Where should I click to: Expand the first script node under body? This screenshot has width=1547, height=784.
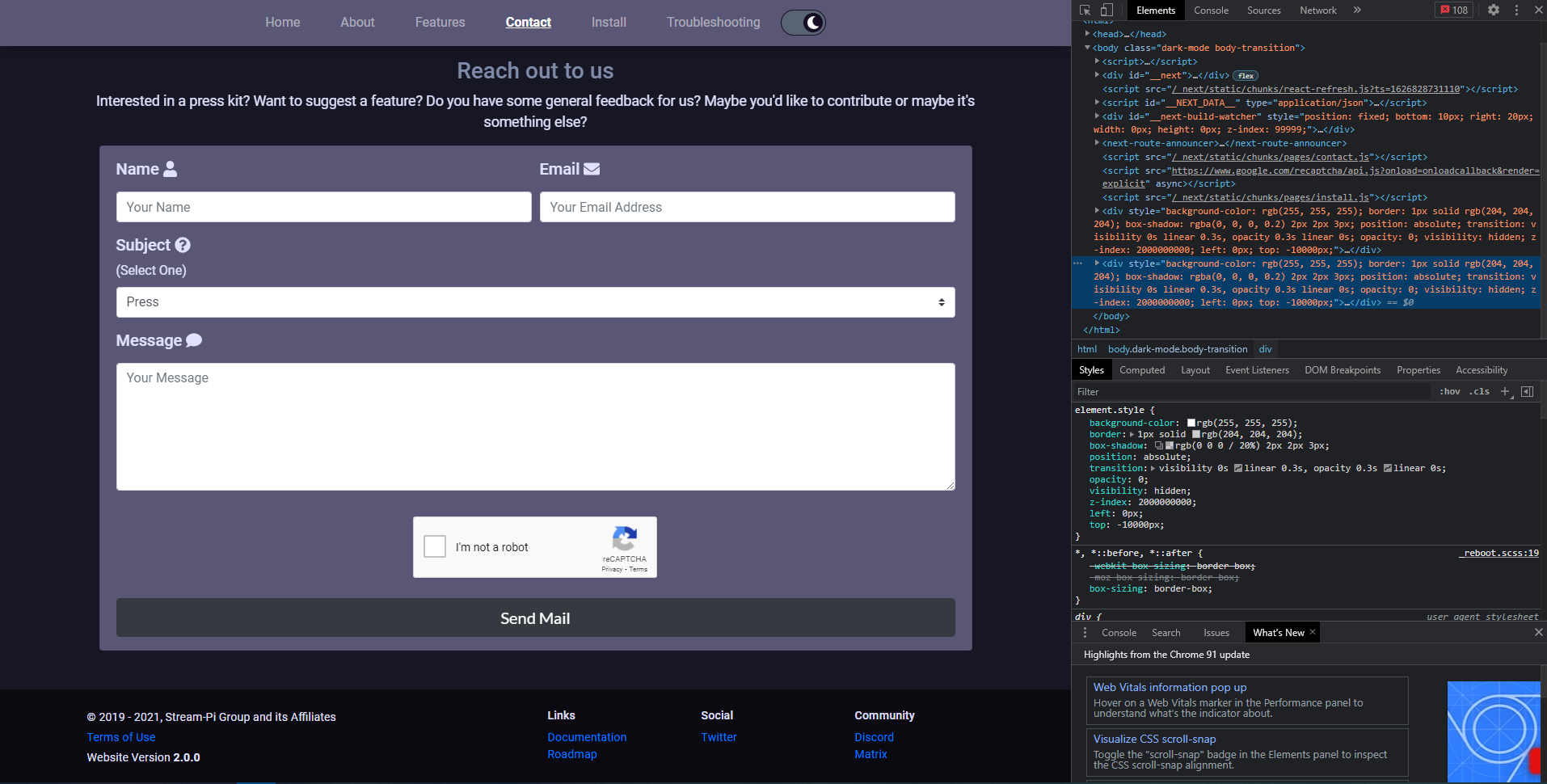[1097, 61]
